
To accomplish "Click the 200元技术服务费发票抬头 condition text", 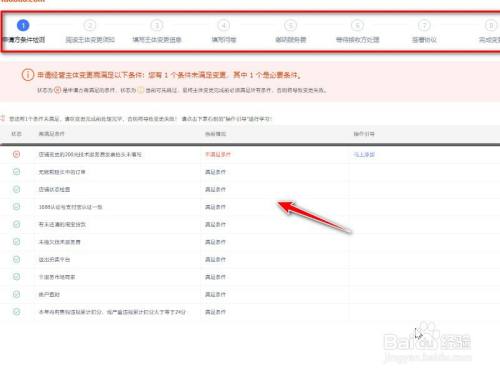I will (90, 154).
